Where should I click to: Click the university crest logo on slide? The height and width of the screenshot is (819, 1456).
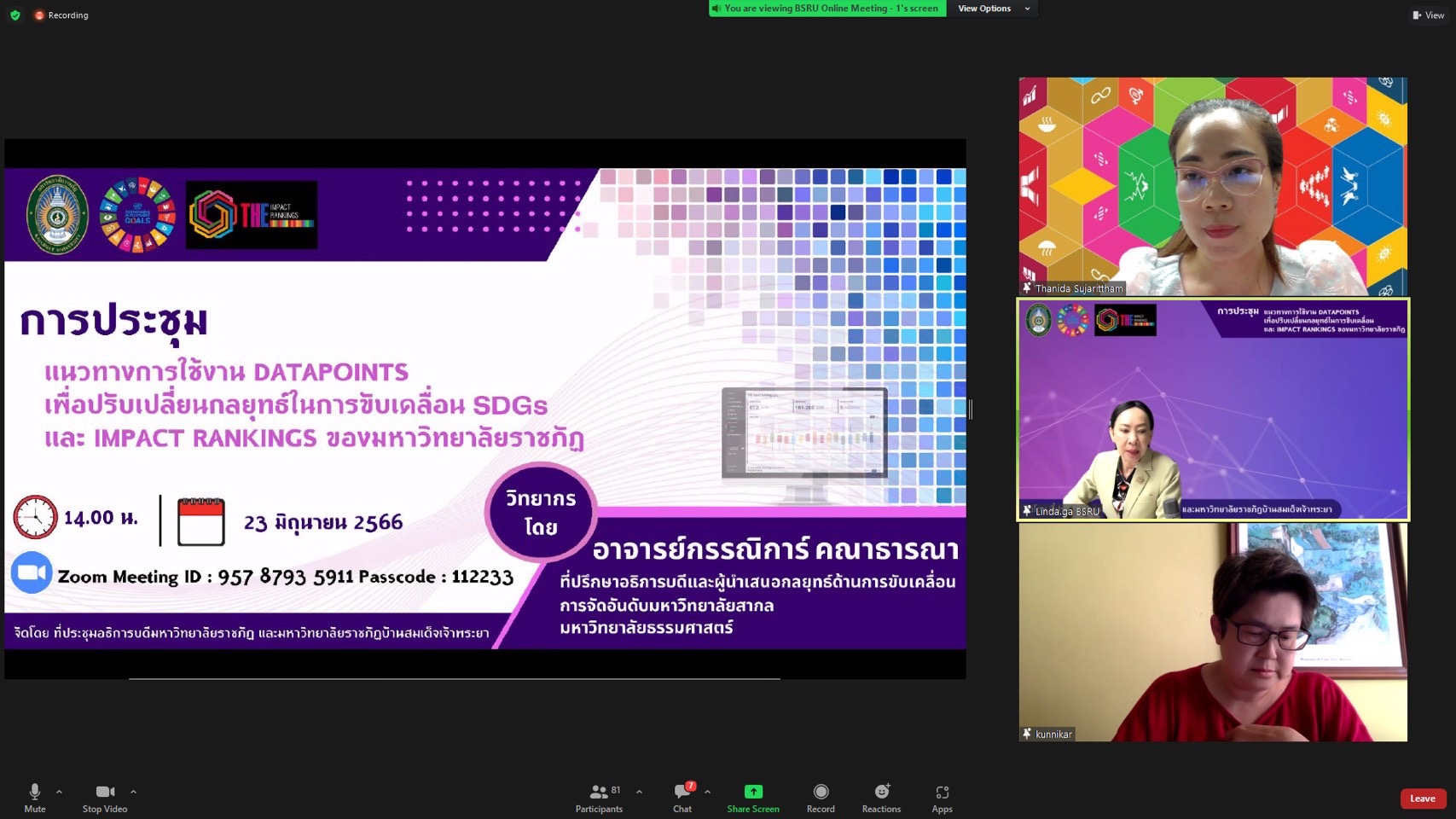(57, 215)
